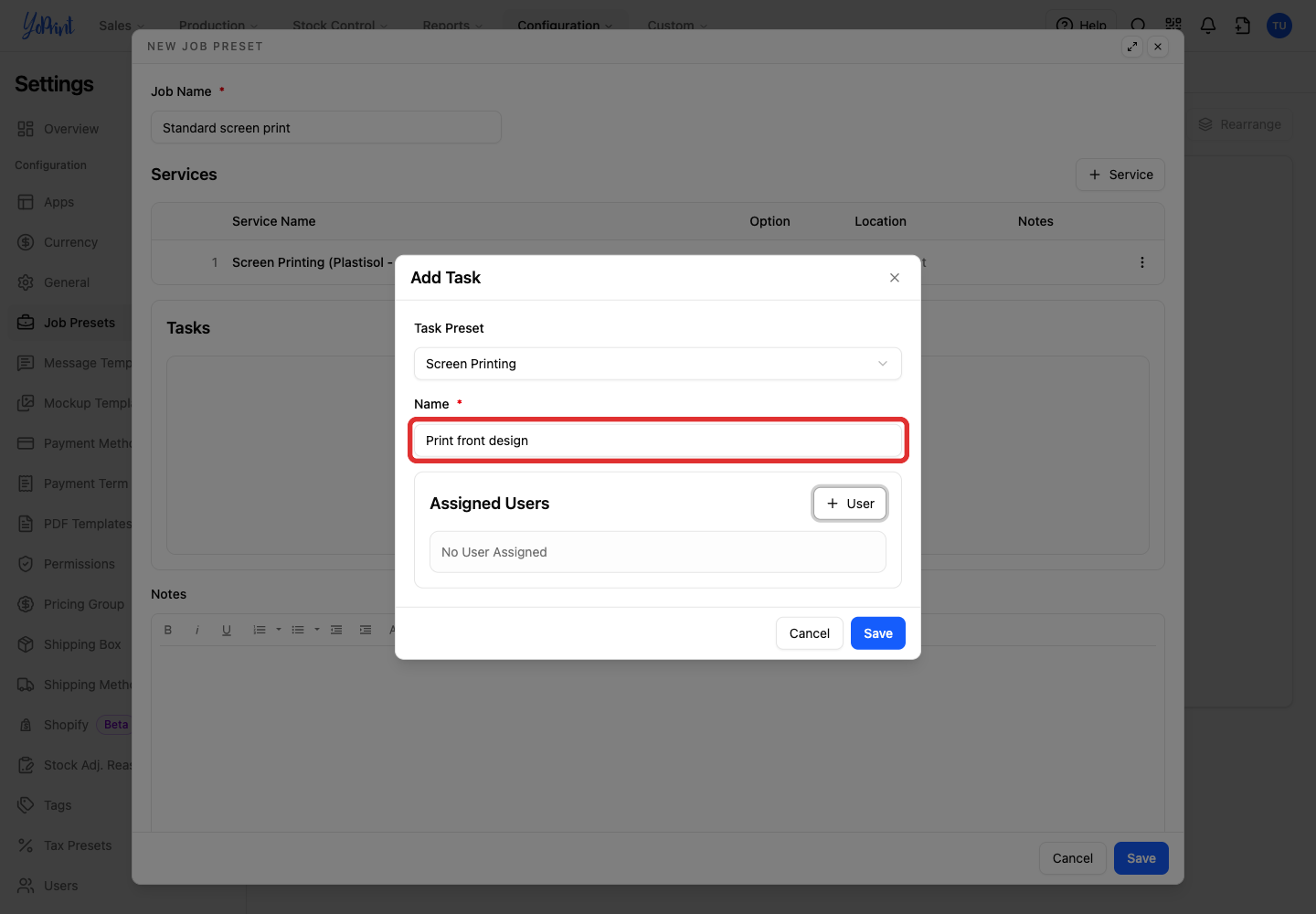Toggle bold in the Notes editor
The width and height of the screenshot is (1316, 914).
(x=168, y=630)
